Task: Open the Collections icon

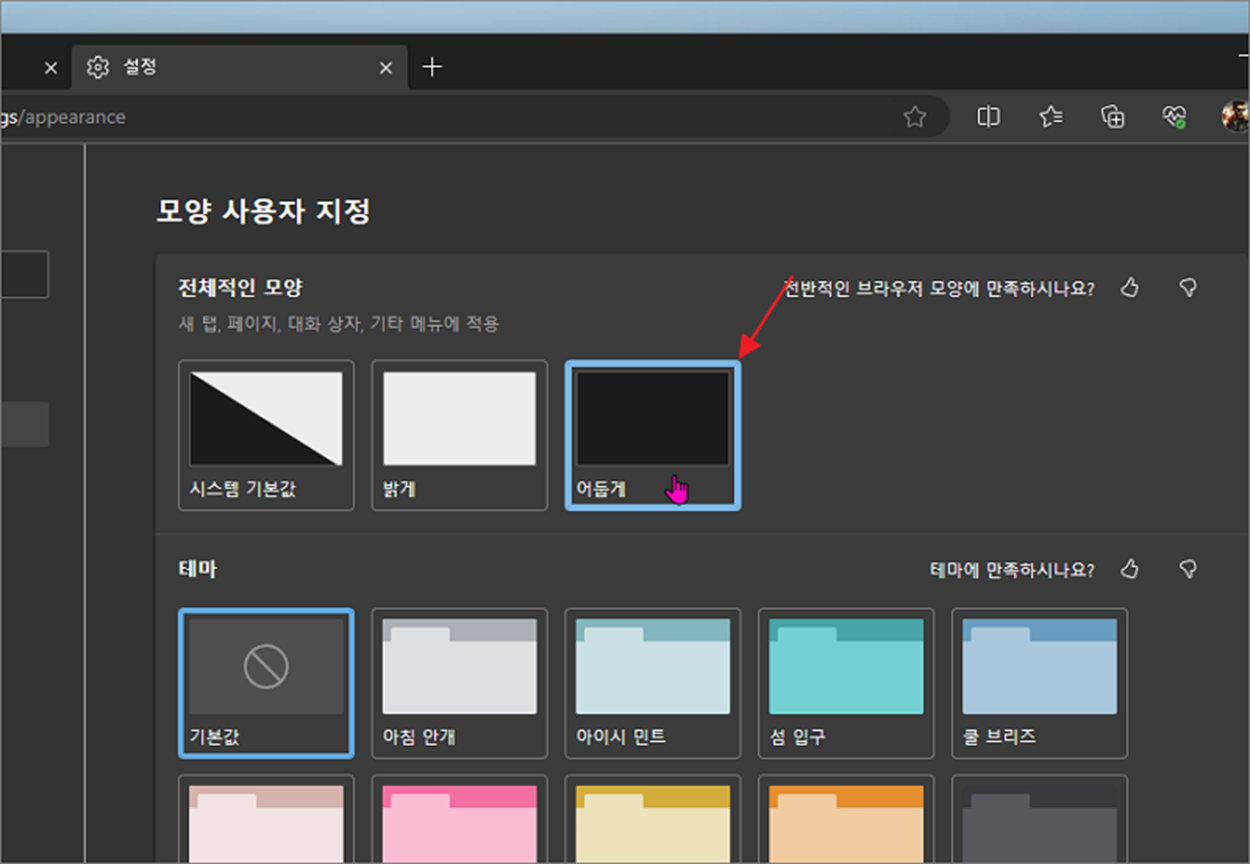Action: click(1112, 117)
